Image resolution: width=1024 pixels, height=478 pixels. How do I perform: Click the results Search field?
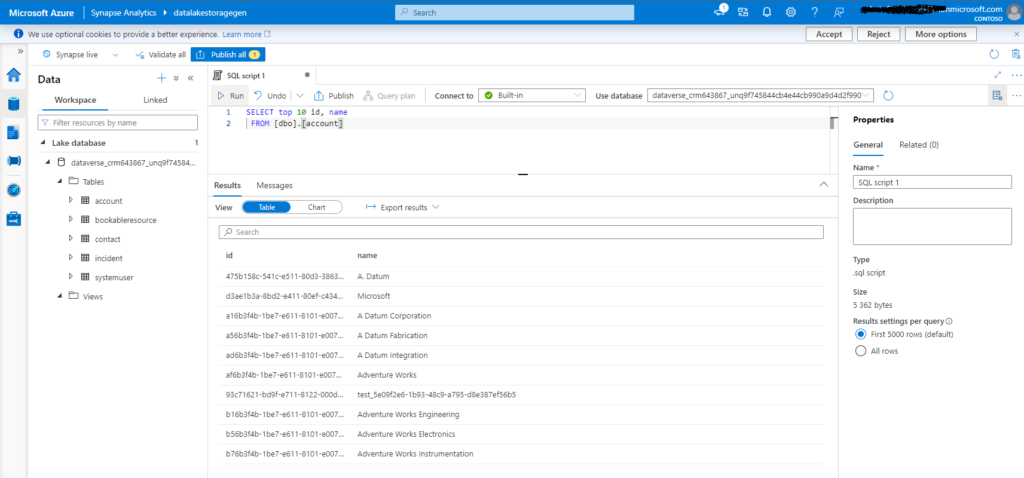tap(520, 232)
